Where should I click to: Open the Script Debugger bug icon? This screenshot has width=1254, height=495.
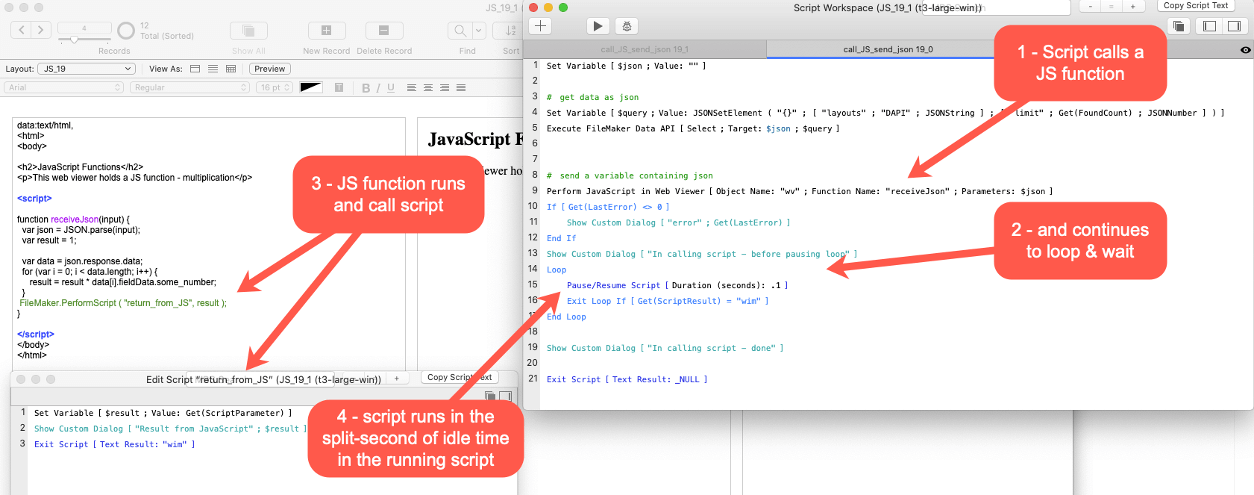tap(626, 26)
